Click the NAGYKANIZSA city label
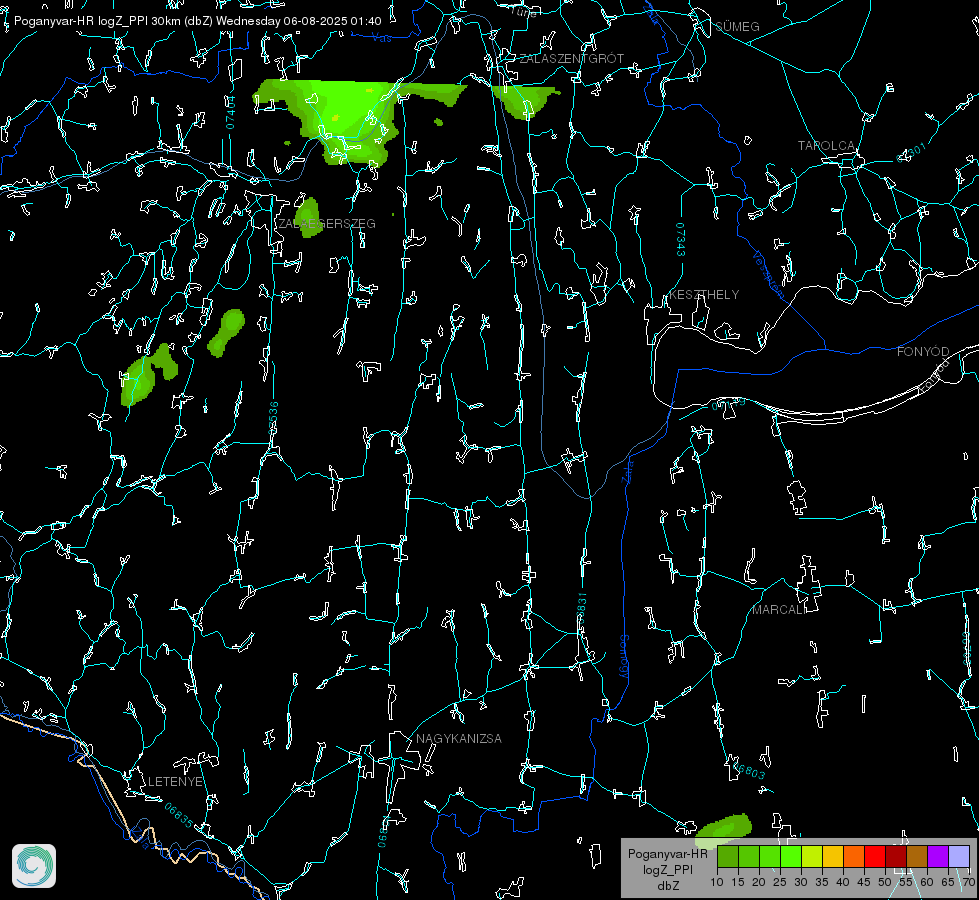 coord(459,739)
